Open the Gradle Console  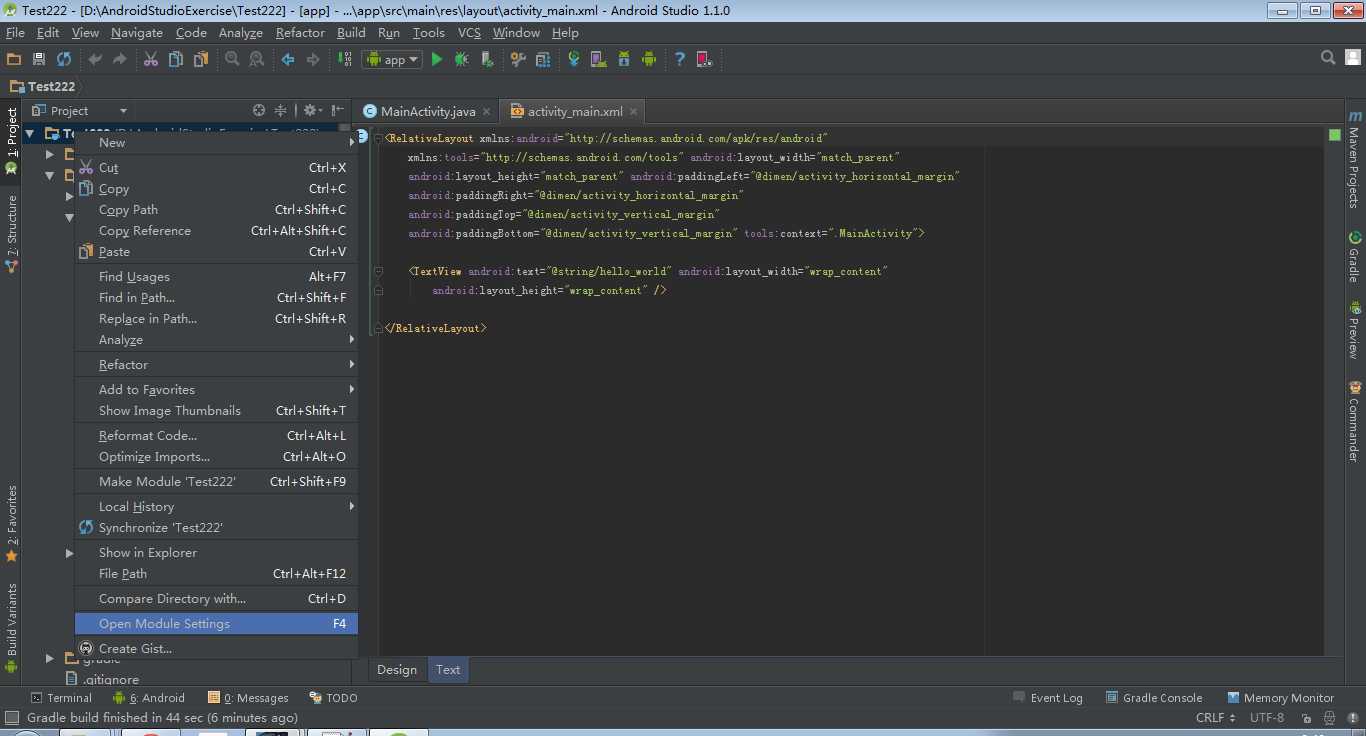1154,698
